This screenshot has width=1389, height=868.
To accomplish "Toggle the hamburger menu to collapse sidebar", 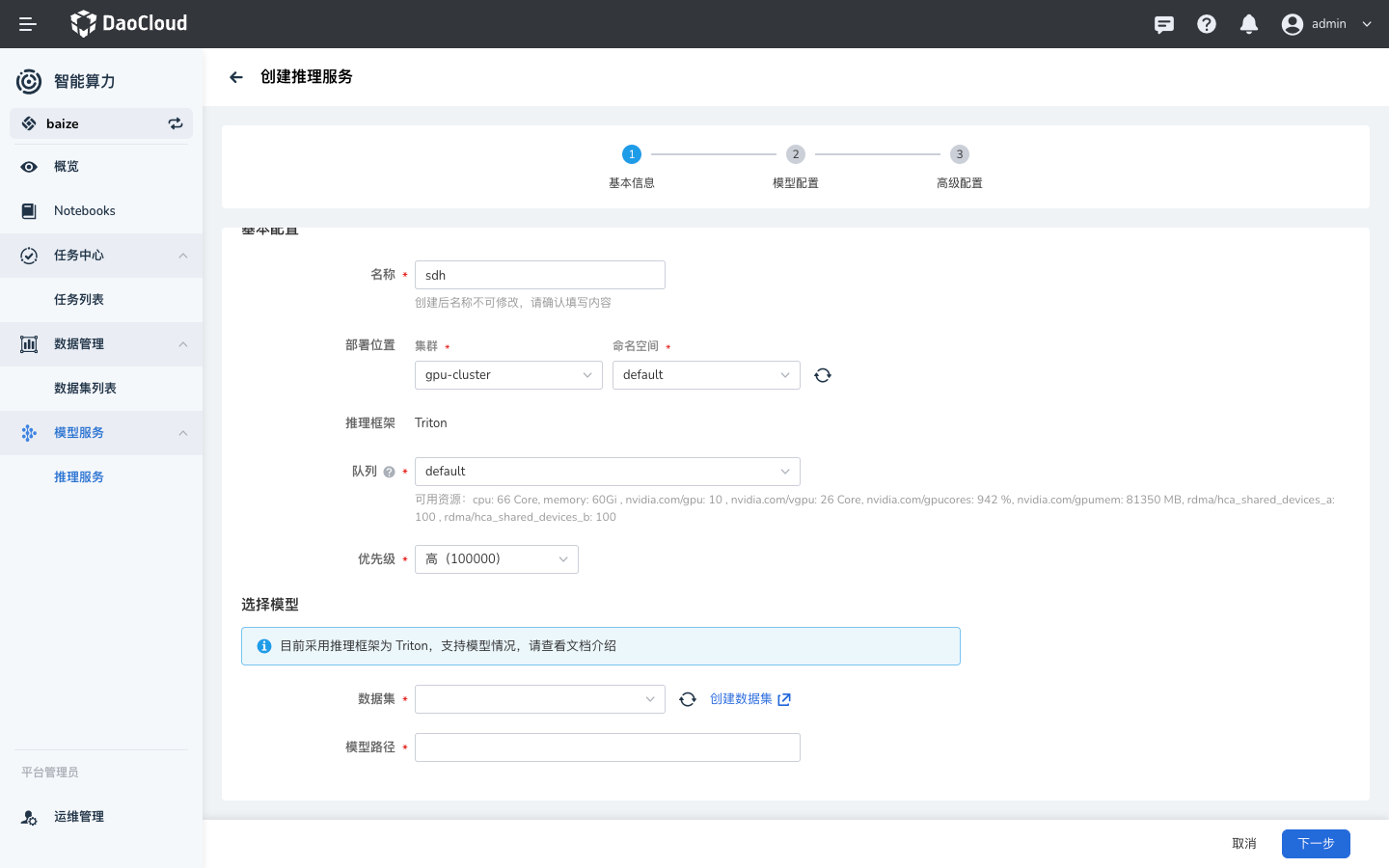I will point(28,24).
